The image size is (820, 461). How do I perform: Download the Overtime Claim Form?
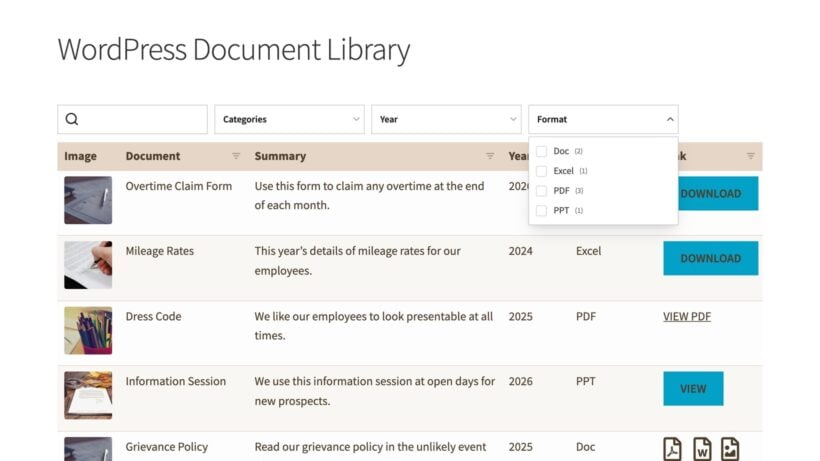pos(718,193)
